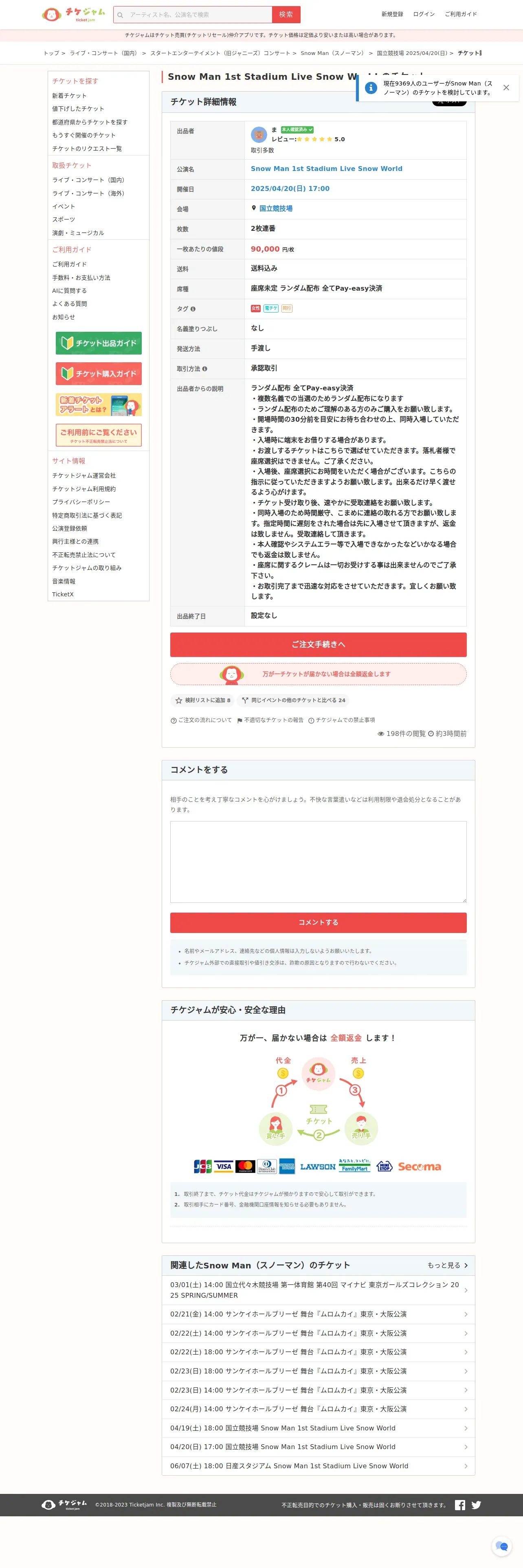Click the 電チケ tag badge
Viewport: 523px width, 1568px height.
271,309
